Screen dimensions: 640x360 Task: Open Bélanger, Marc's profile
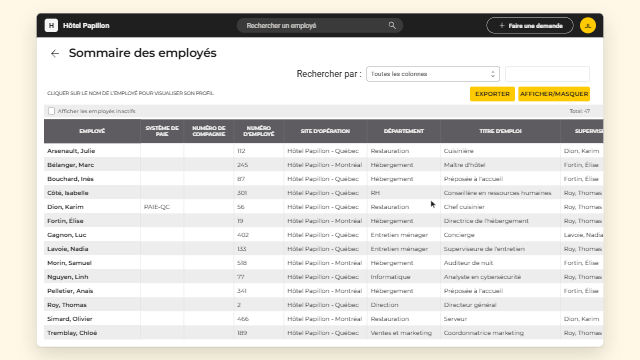pyautogui.click(x=71, y=165)
